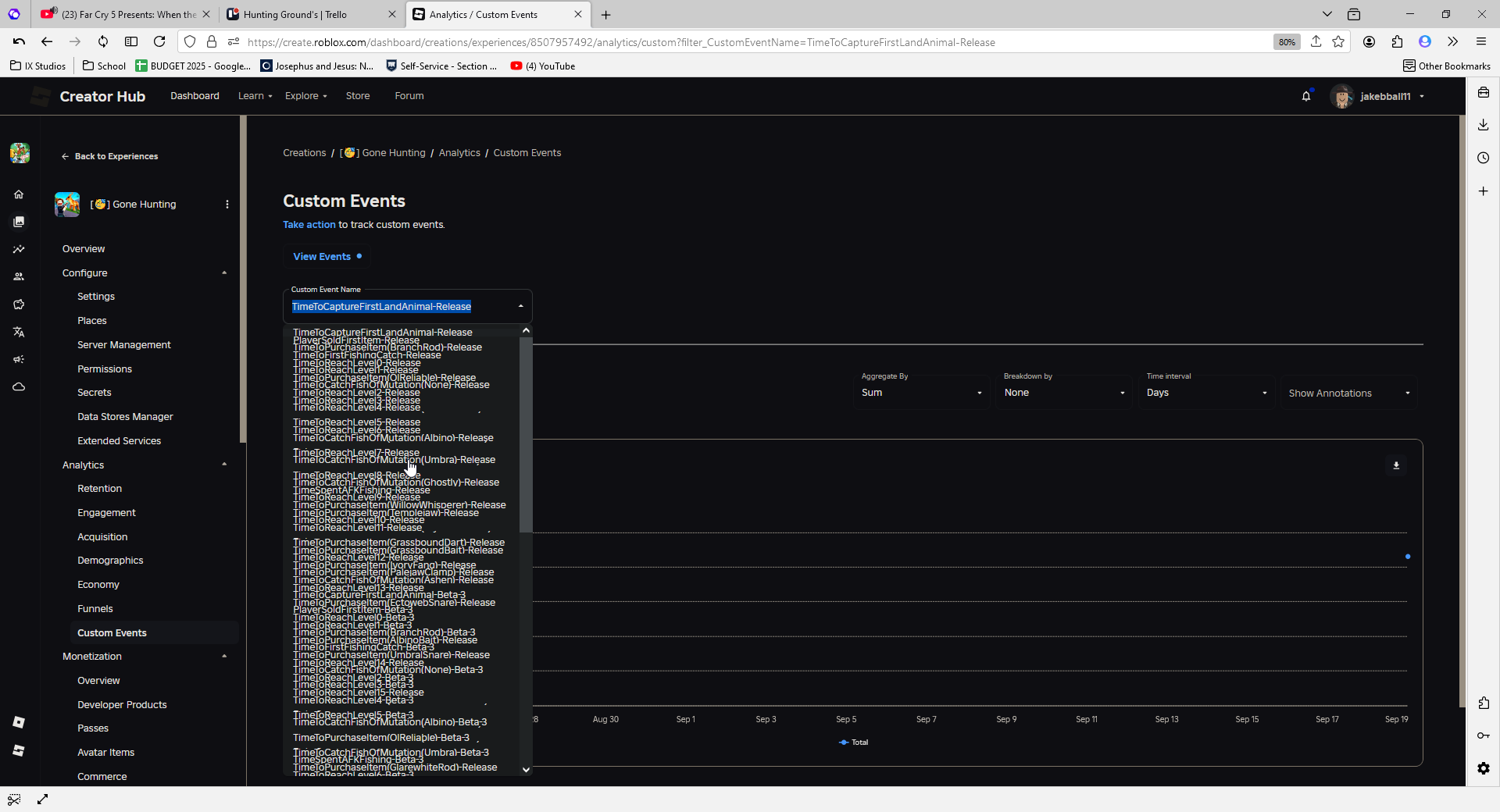Adjust the 80% zoom indicator in address bar
Image resolution: width=1500 pixels, height=812 pixels.
[x=1286, y=41]
